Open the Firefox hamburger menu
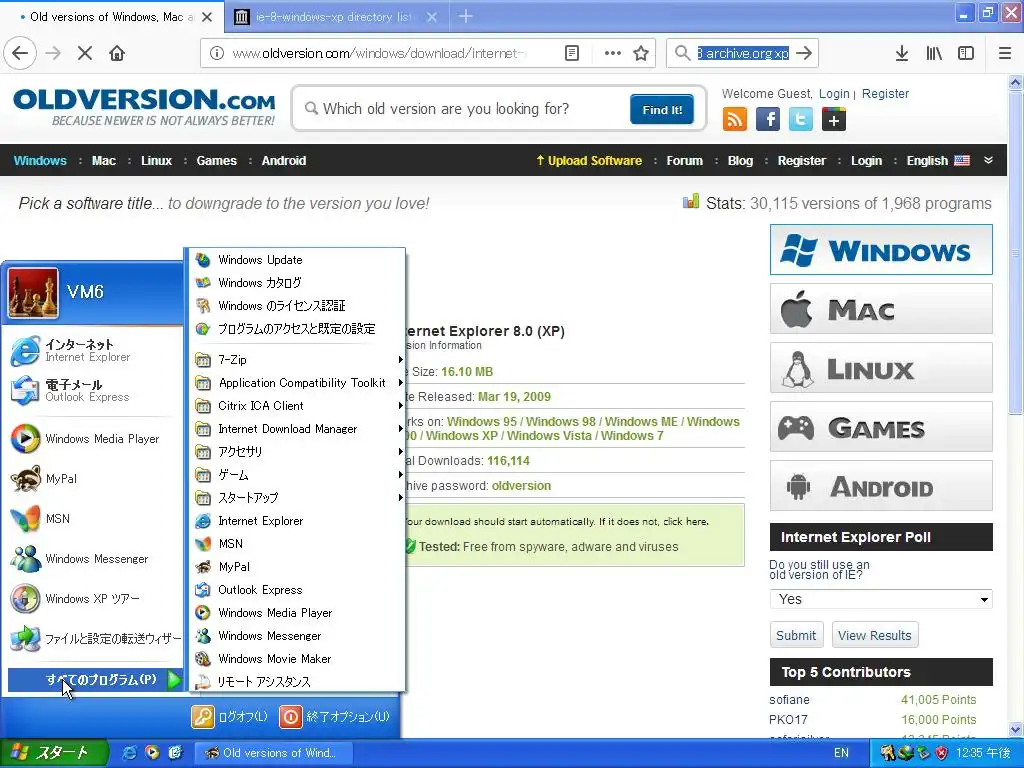The height and width of the screenshot is (768, 1024). 1005,53
